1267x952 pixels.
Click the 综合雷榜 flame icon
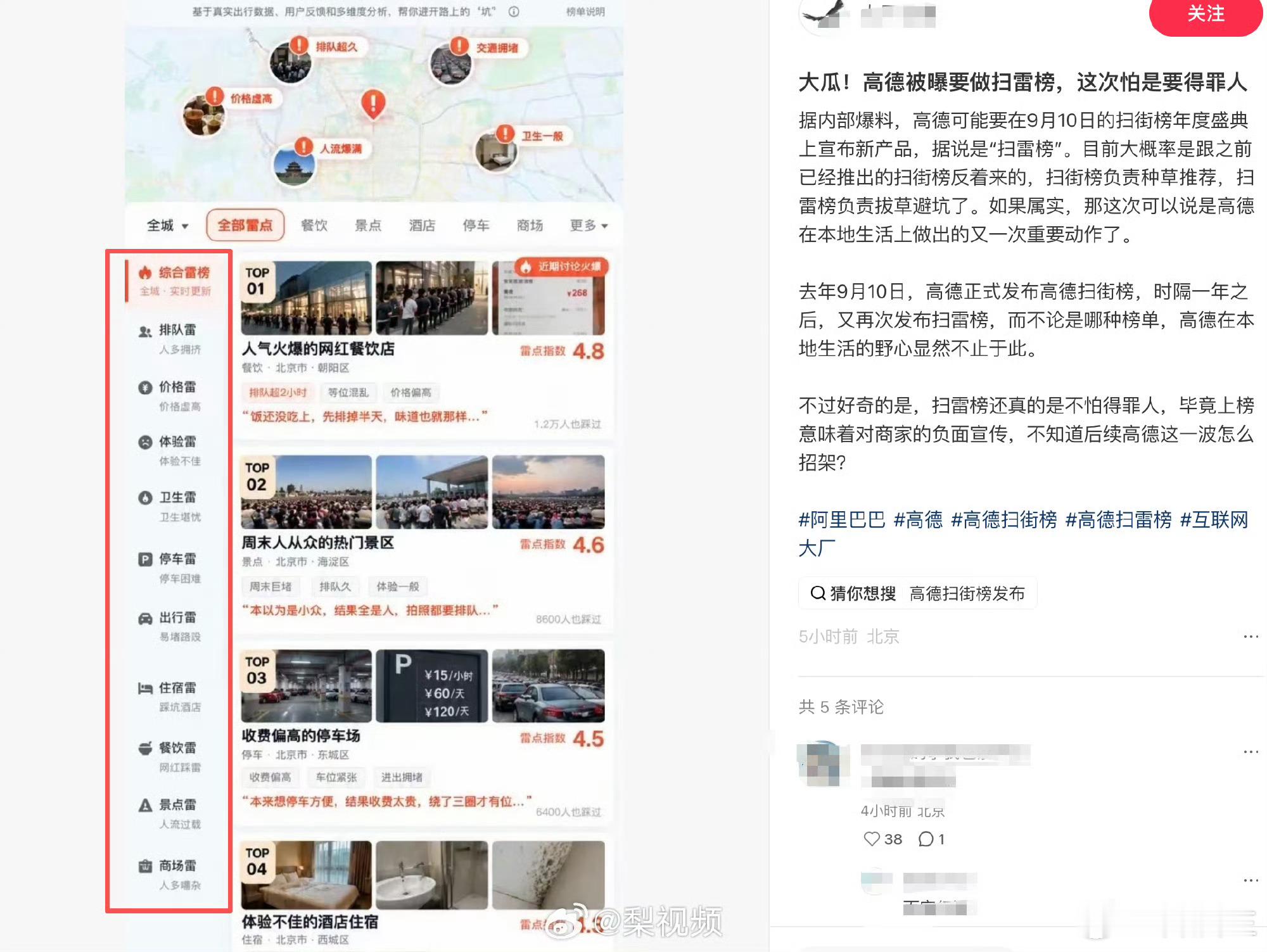pyautogui.click(x=146, y=273)
